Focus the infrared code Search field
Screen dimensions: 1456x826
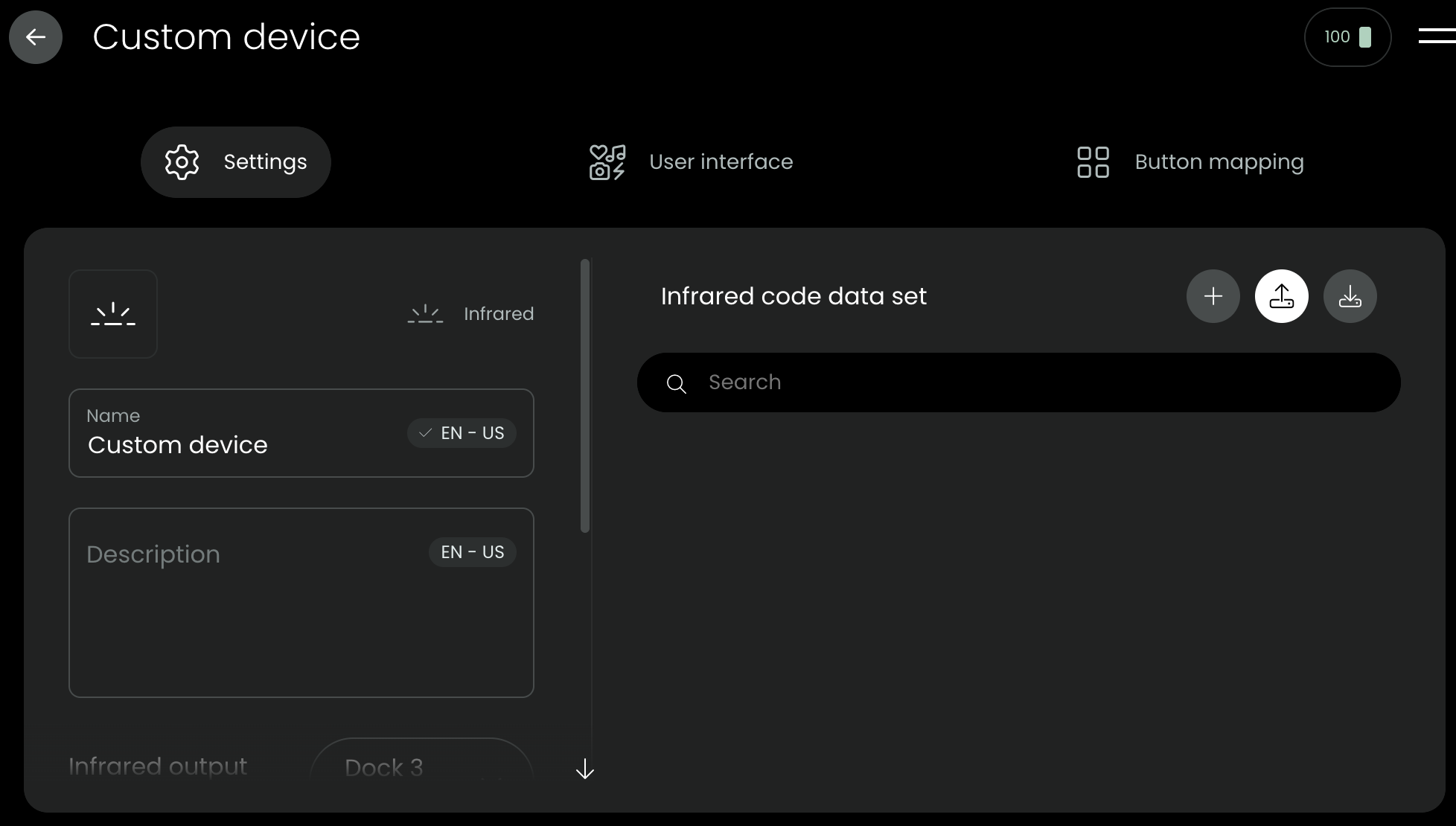pyautogui.click(x=1019, y=382)
